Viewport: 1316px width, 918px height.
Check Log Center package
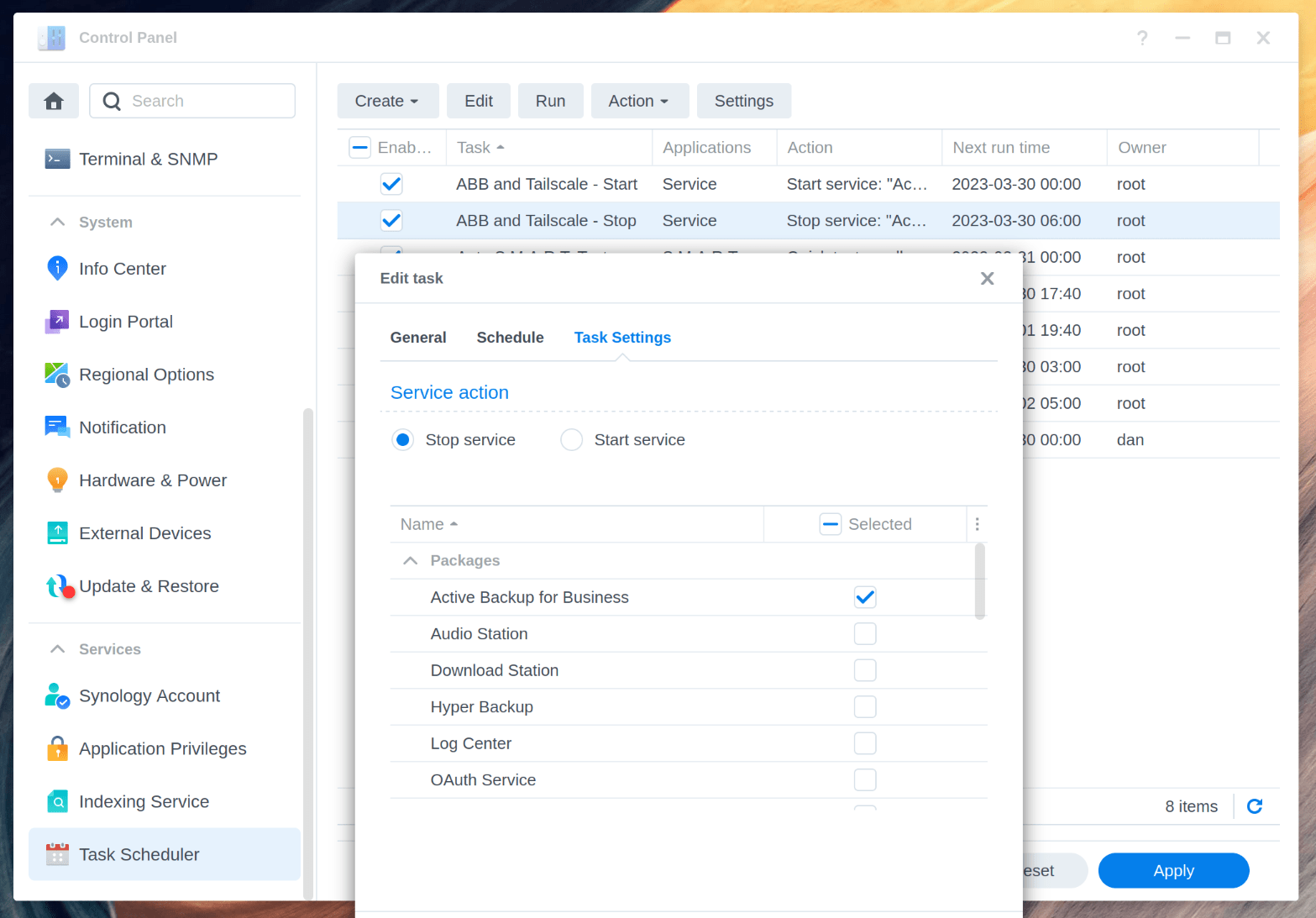click(x=865, y=743)
